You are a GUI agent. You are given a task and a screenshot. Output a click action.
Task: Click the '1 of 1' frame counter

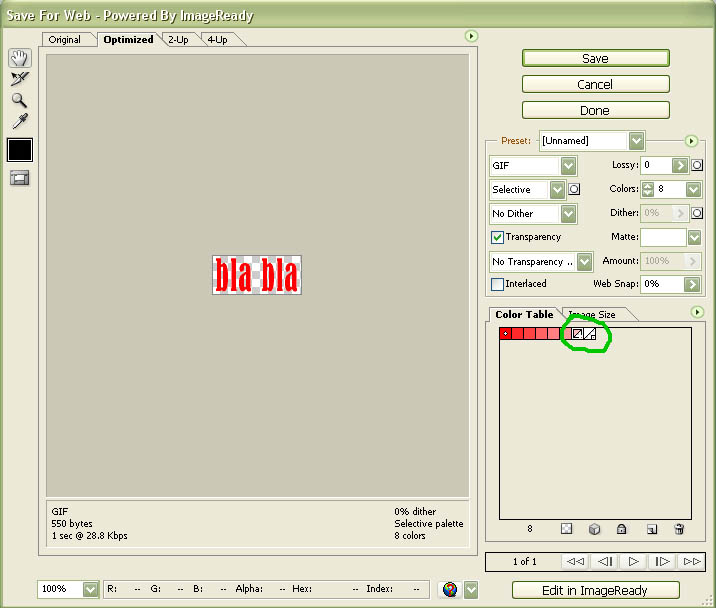point(525,561)
